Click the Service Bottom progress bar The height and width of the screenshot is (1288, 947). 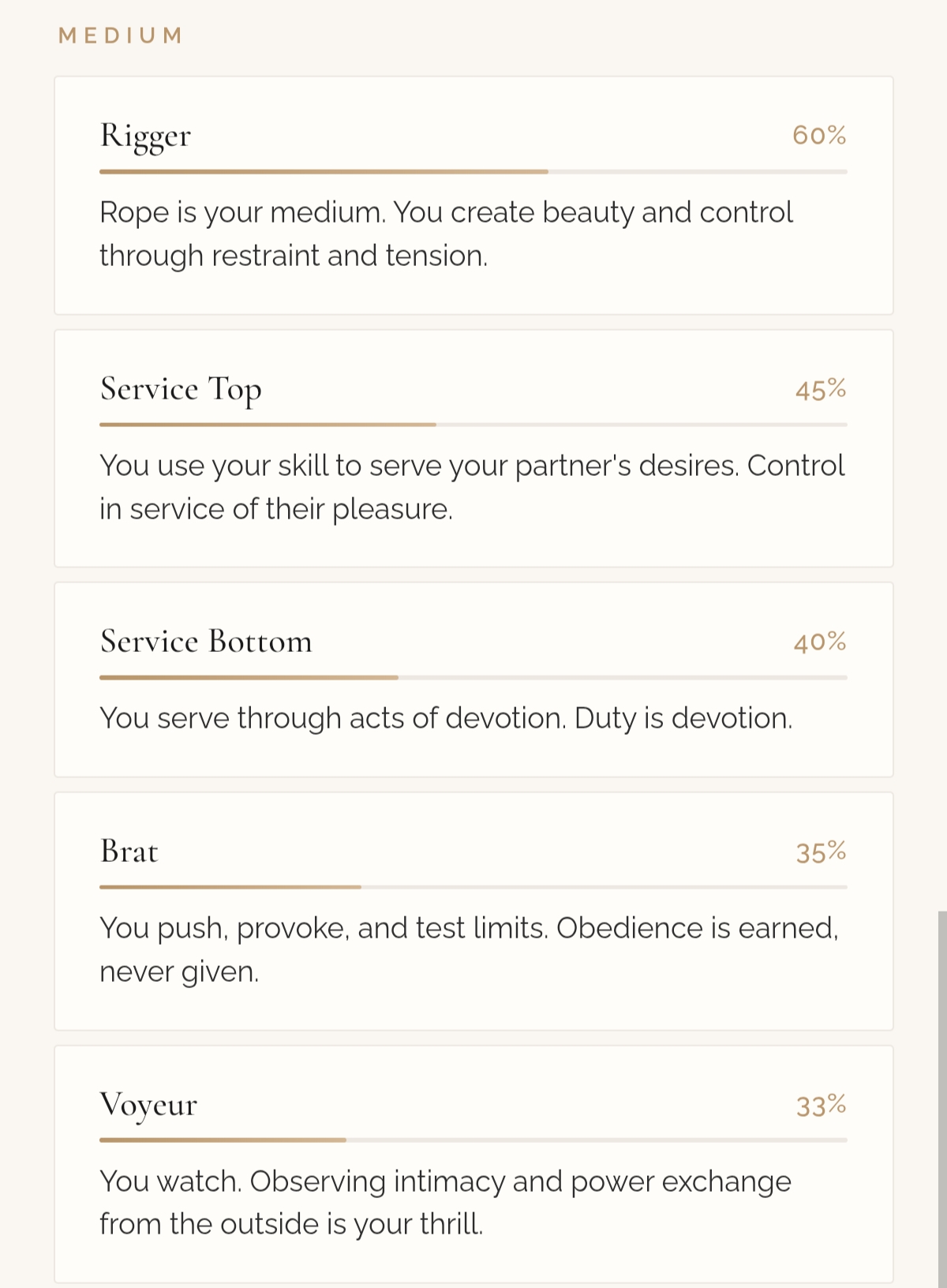coord(473,677)
